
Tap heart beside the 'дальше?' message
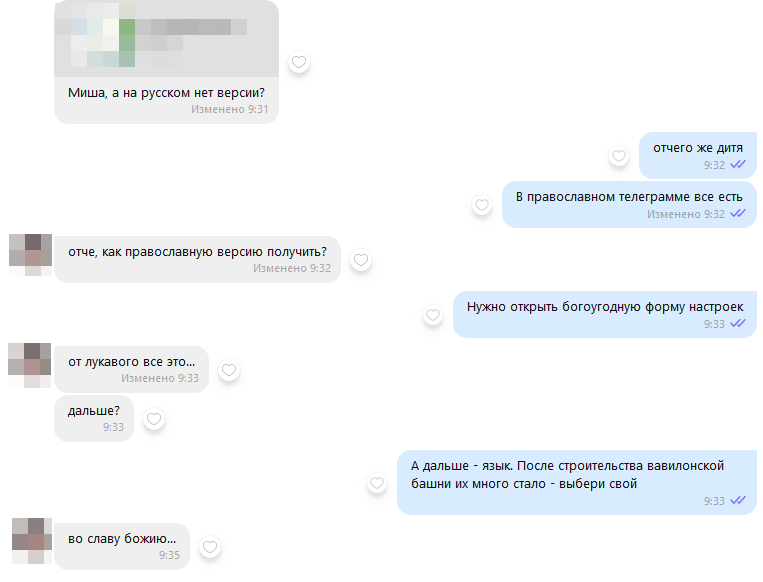coord(154,418)
